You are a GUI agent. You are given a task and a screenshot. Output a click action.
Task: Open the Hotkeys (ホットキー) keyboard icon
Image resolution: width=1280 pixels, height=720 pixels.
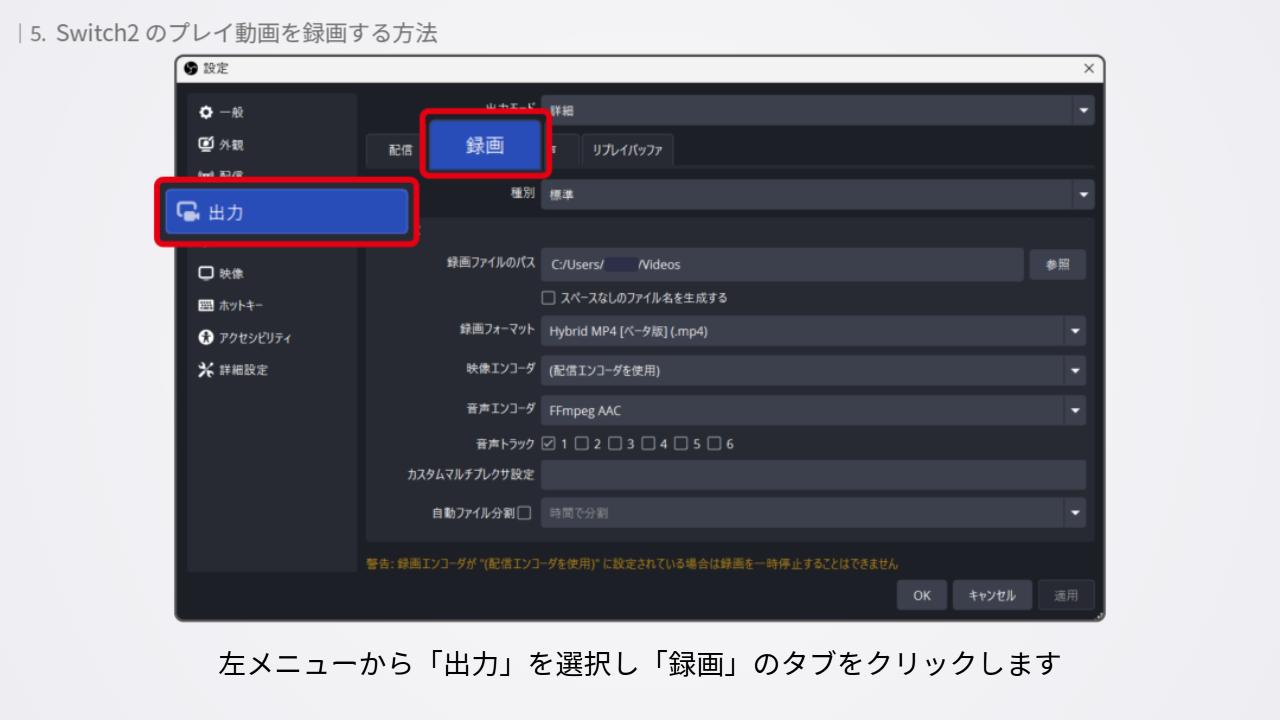[x=206, y=305]
